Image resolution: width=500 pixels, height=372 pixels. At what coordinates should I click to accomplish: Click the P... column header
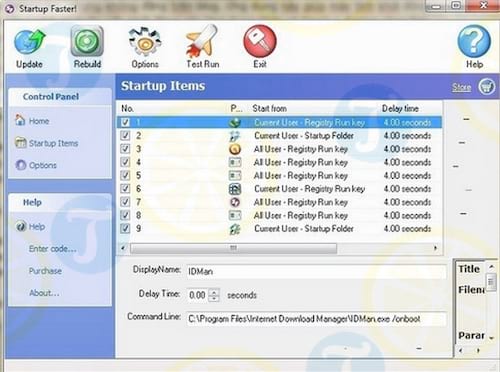(236, 108)
